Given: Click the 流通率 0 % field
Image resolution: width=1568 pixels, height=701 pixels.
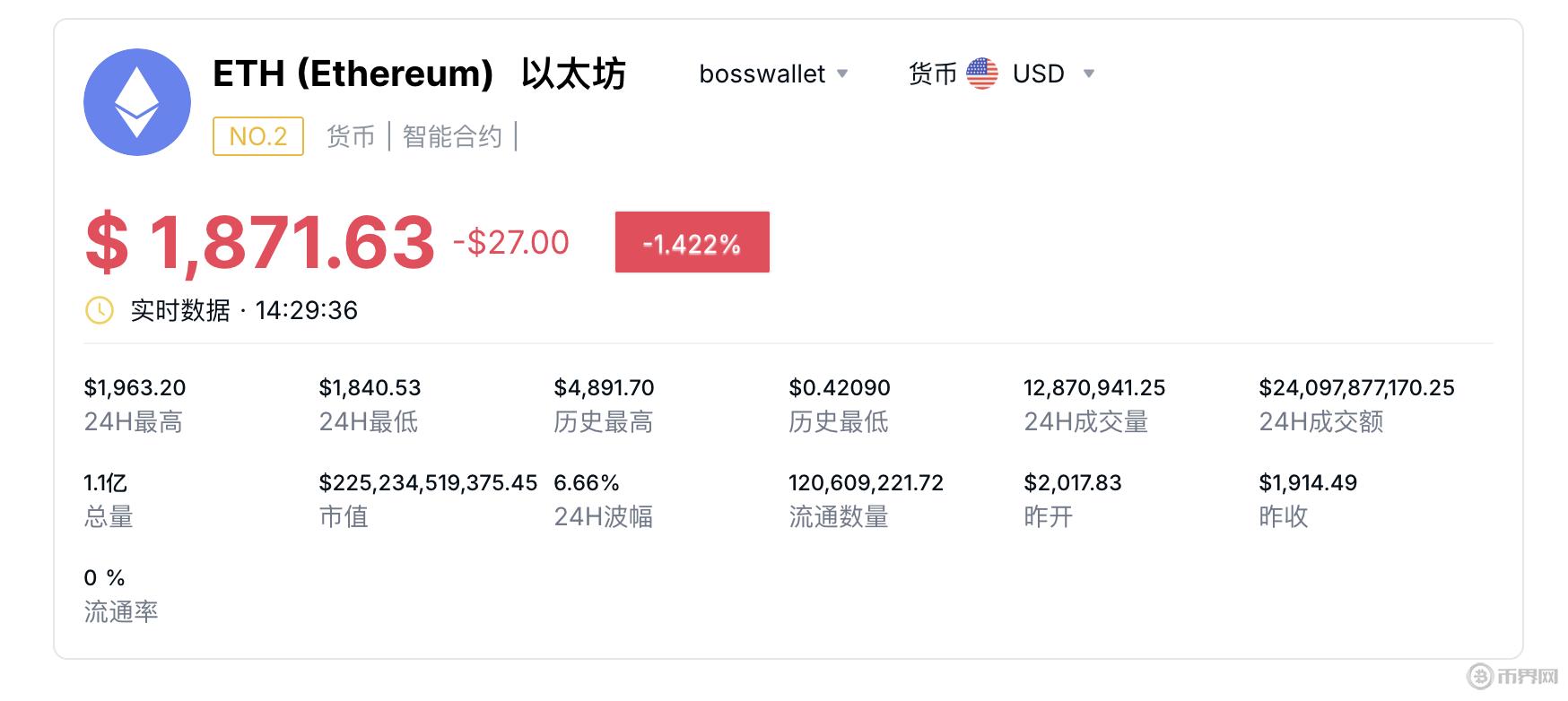Looking at the screenshot, I should [x=103, y=577].
